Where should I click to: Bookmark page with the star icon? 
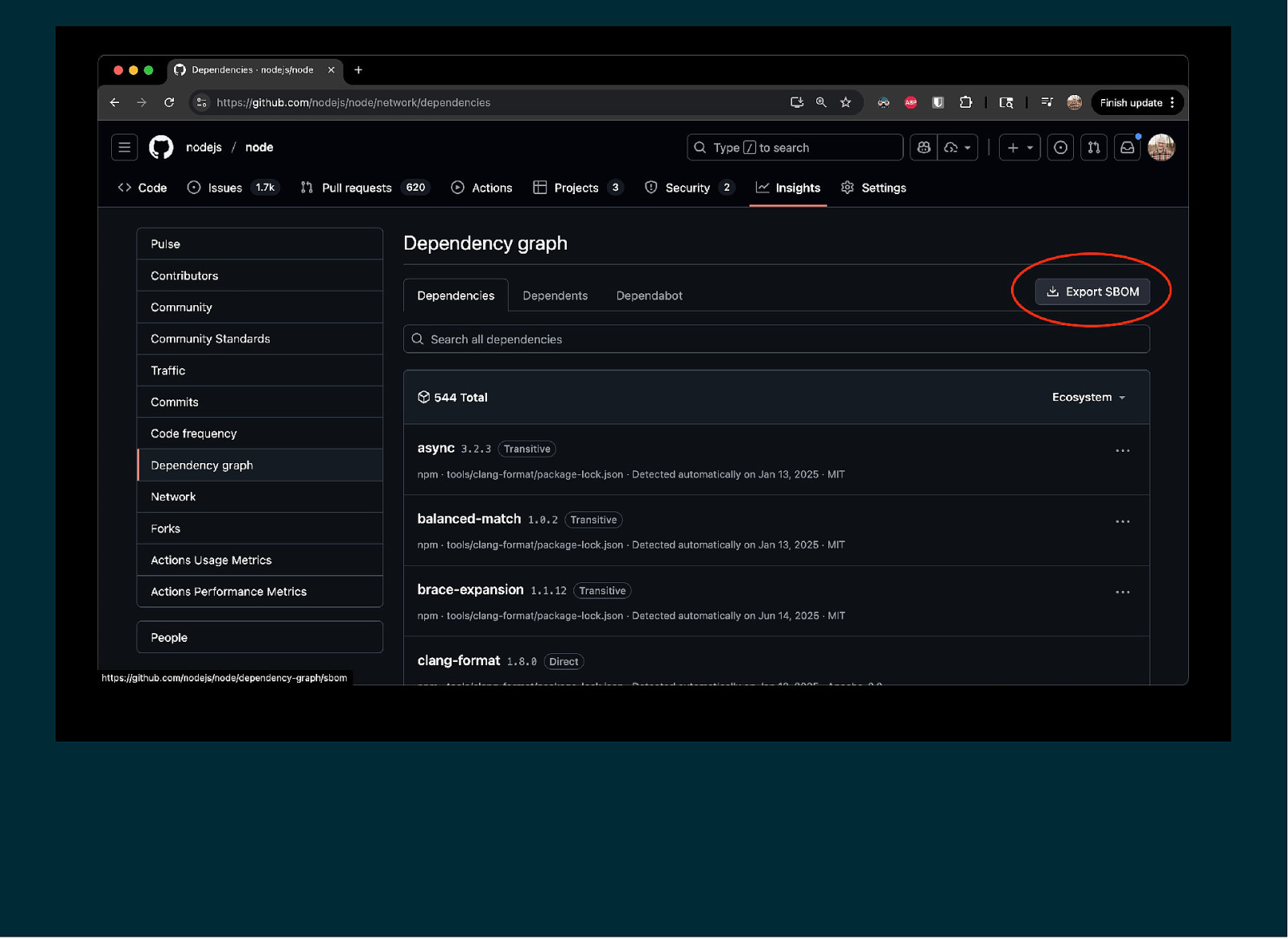[845, 102]
